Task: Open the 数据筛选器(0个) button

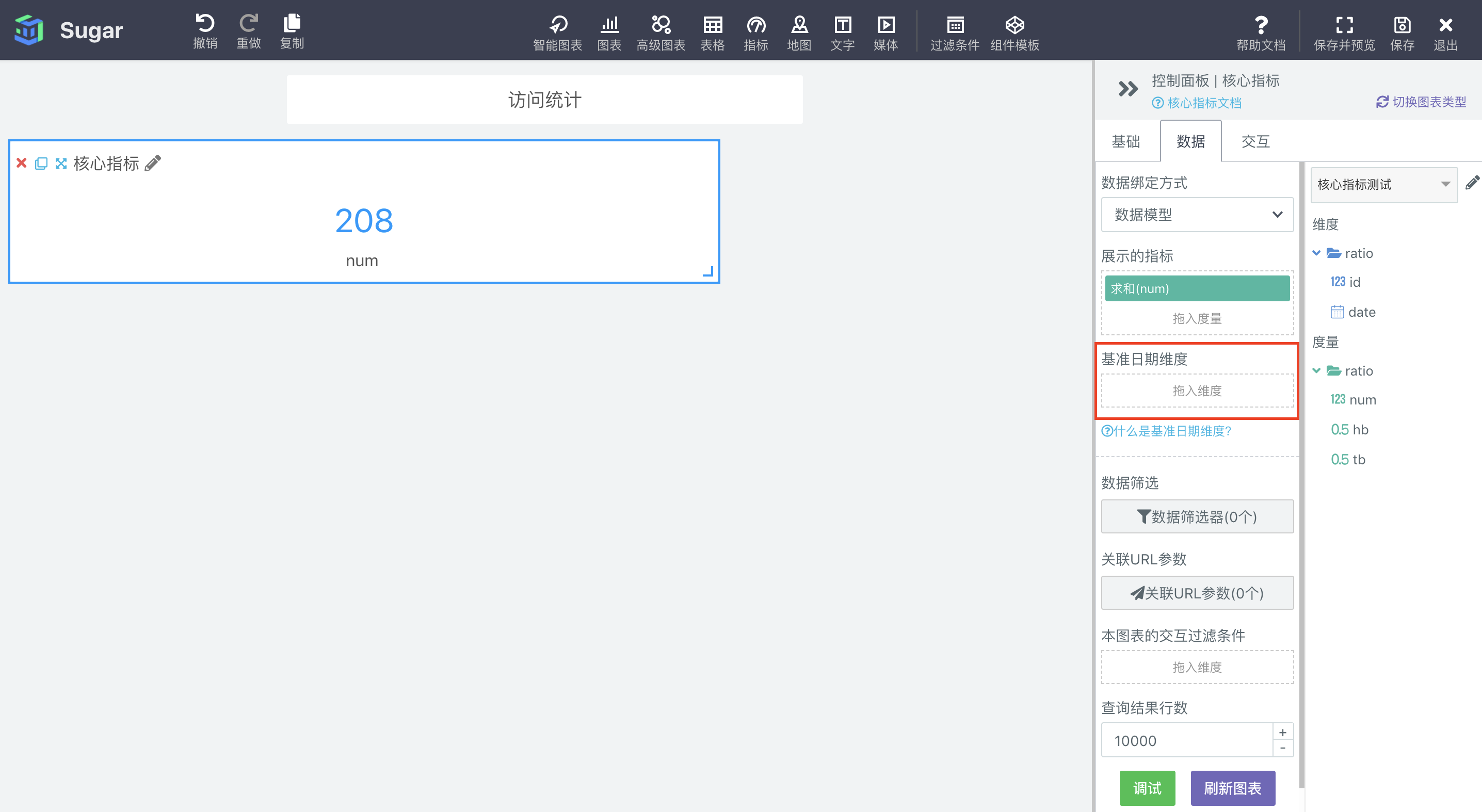Action: click(x=1197, y=516)
